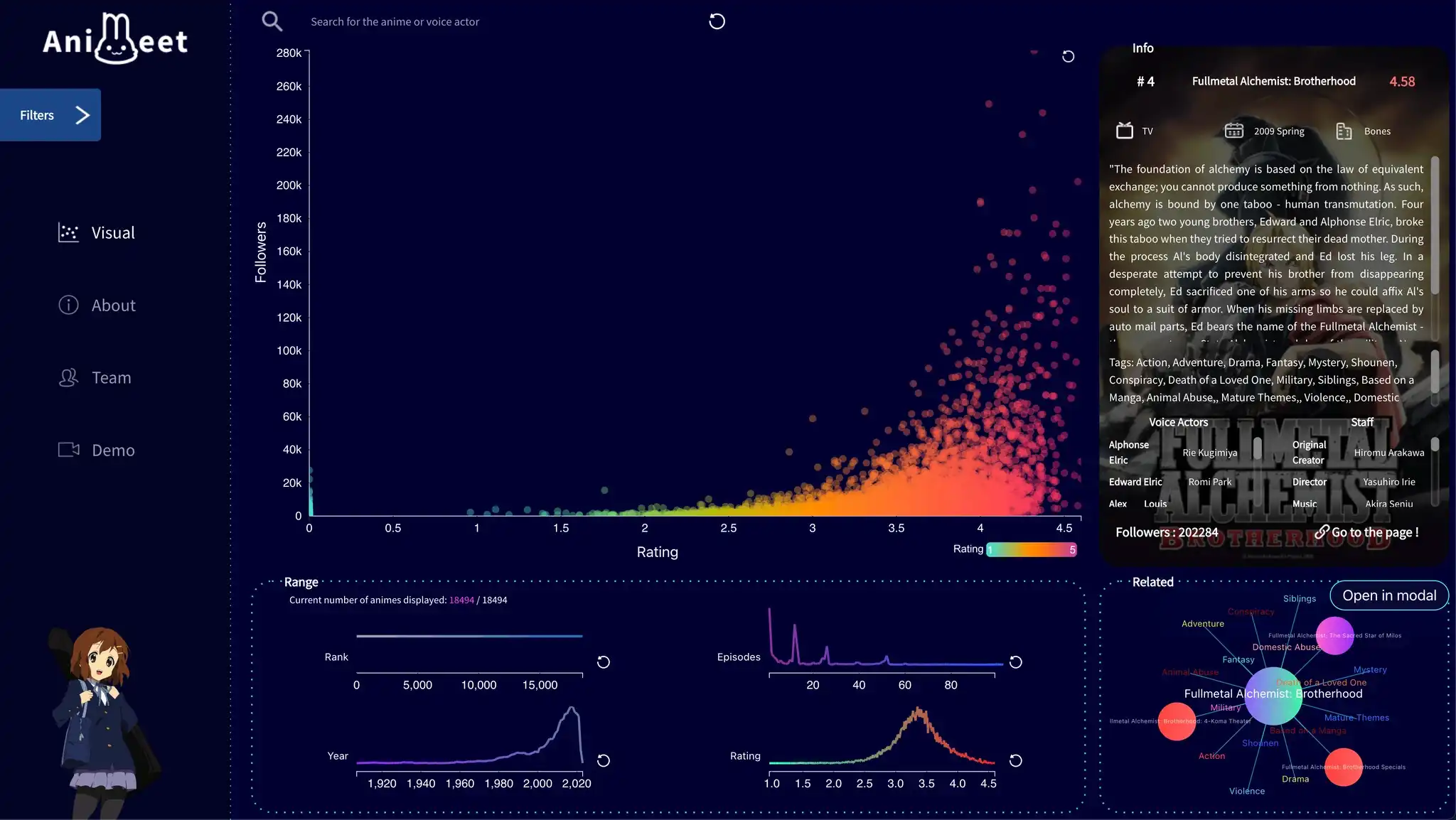
Task: Click the Rank range slider bar
Action: [x=469, y=636]
